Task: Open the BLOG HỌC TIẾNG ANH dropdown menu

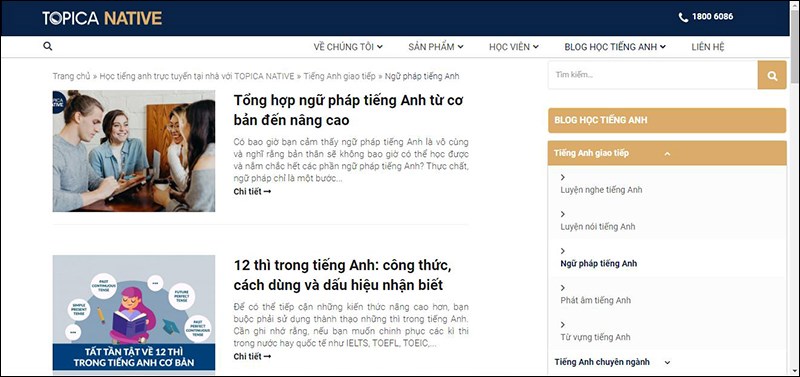Action: click(615, 47)
